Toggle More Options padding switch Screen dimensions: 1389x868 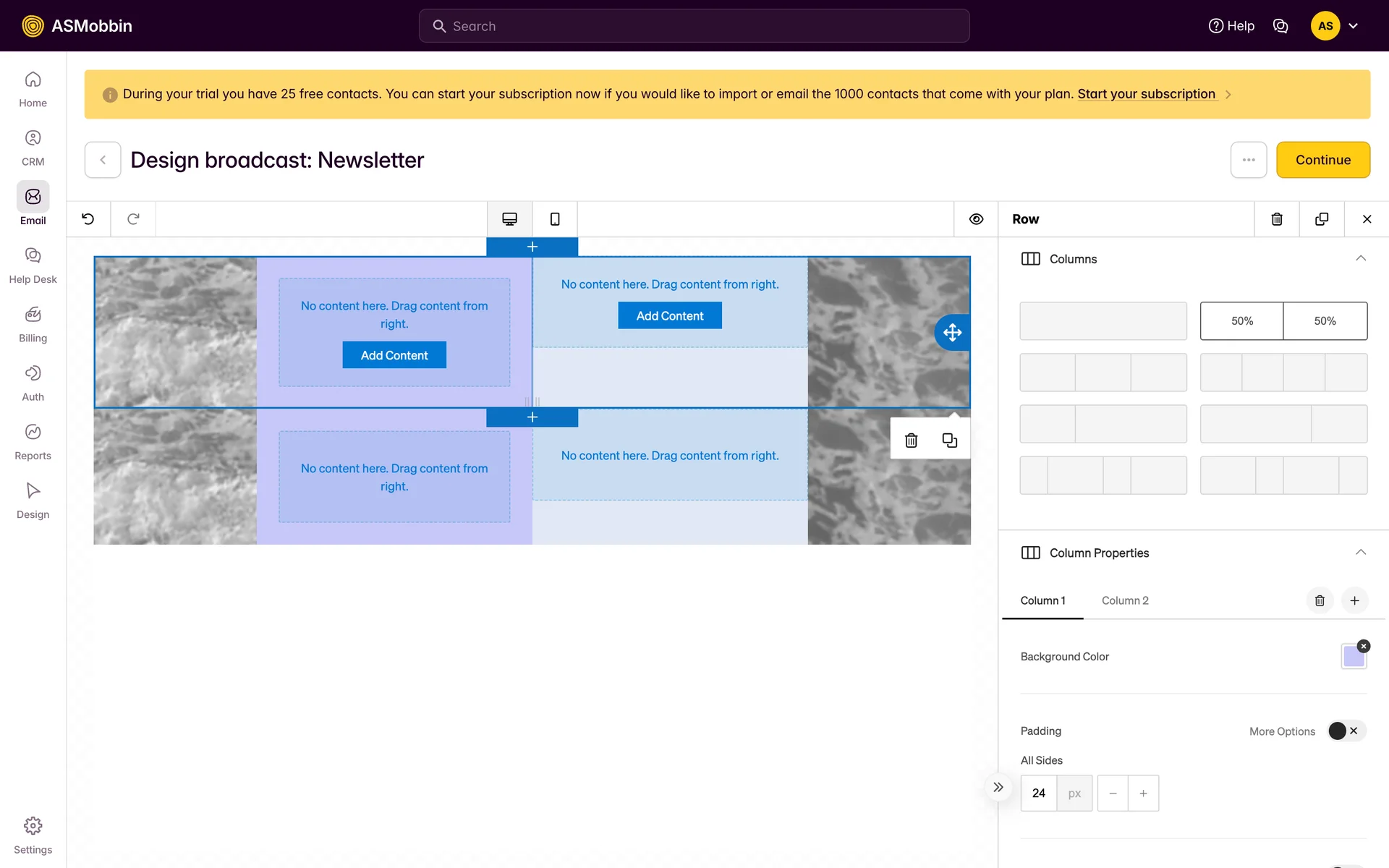coord(1346,731)
